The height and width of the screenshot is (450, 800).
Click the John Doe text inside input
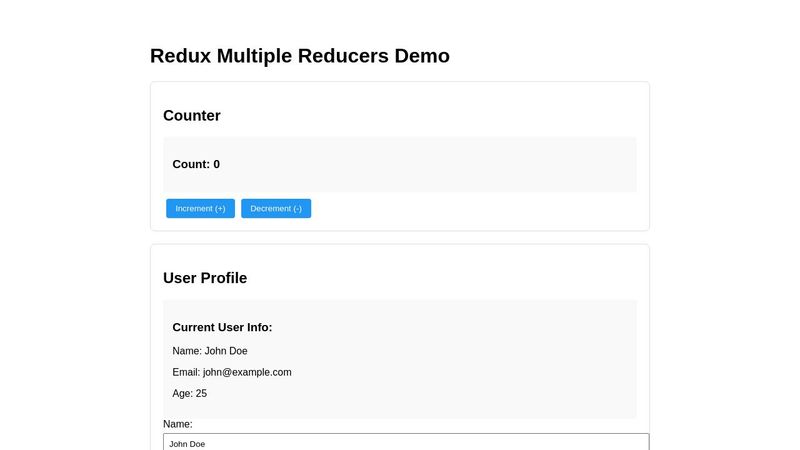pyautogui.click(x=187, y=443)
